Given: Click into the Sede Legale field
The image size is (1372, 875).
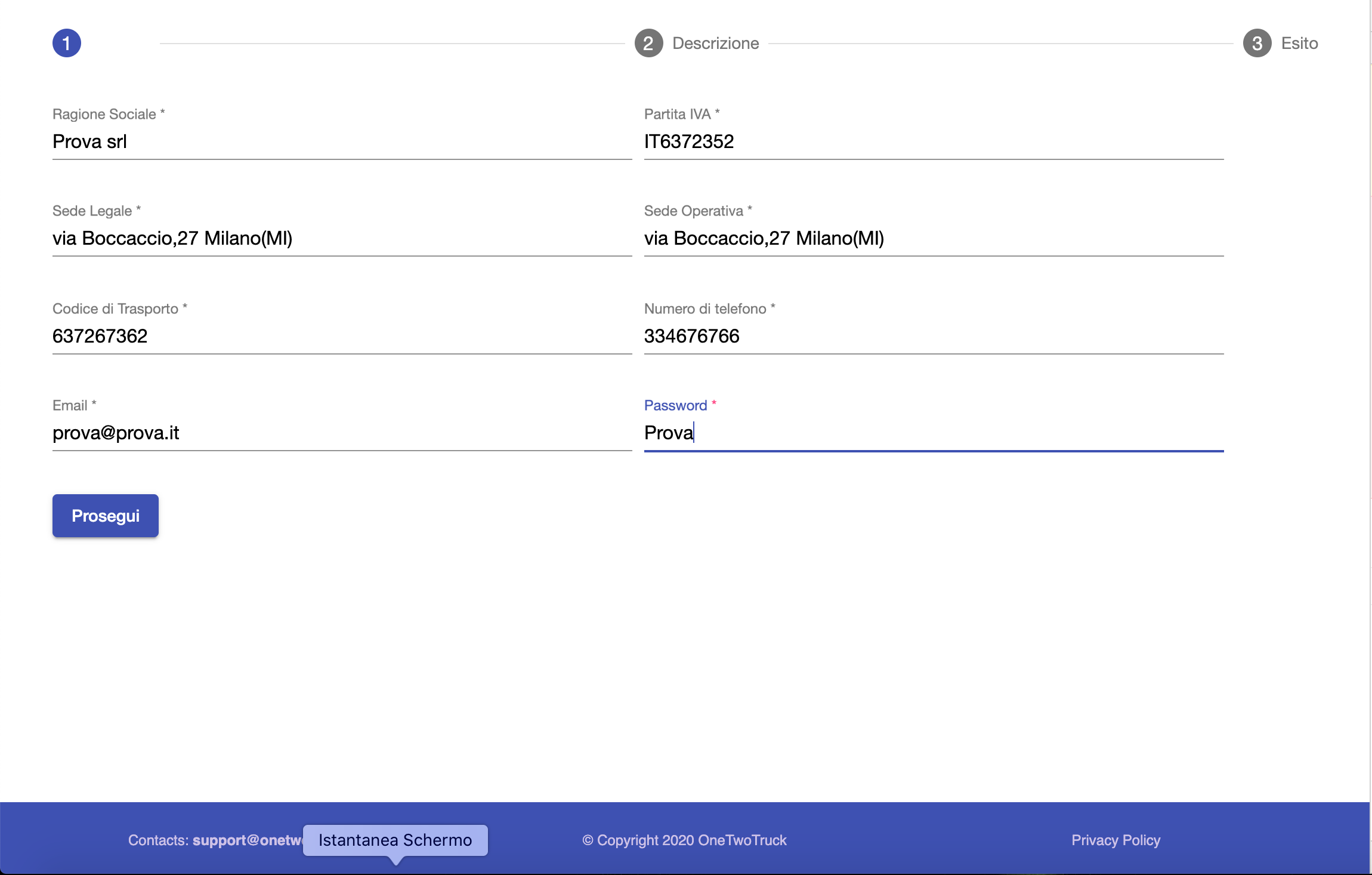Looking at the screenshot, I should click(x=342, y=238).
